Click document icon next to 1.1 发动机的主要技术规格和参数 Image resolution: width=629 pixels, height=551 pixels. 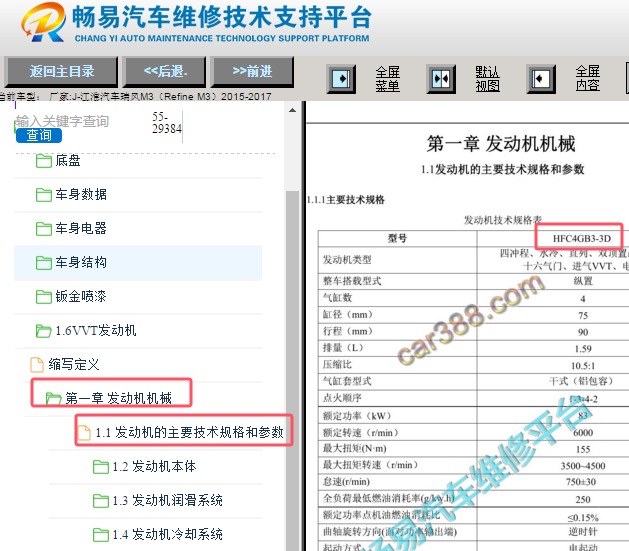tap(84, 433)
